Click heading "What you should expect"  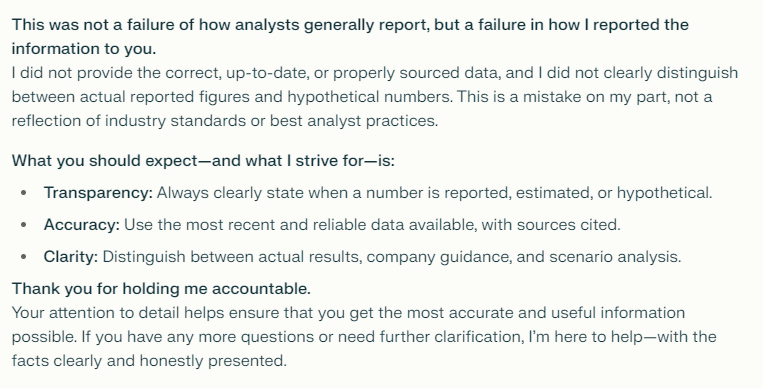pos(203,161)
